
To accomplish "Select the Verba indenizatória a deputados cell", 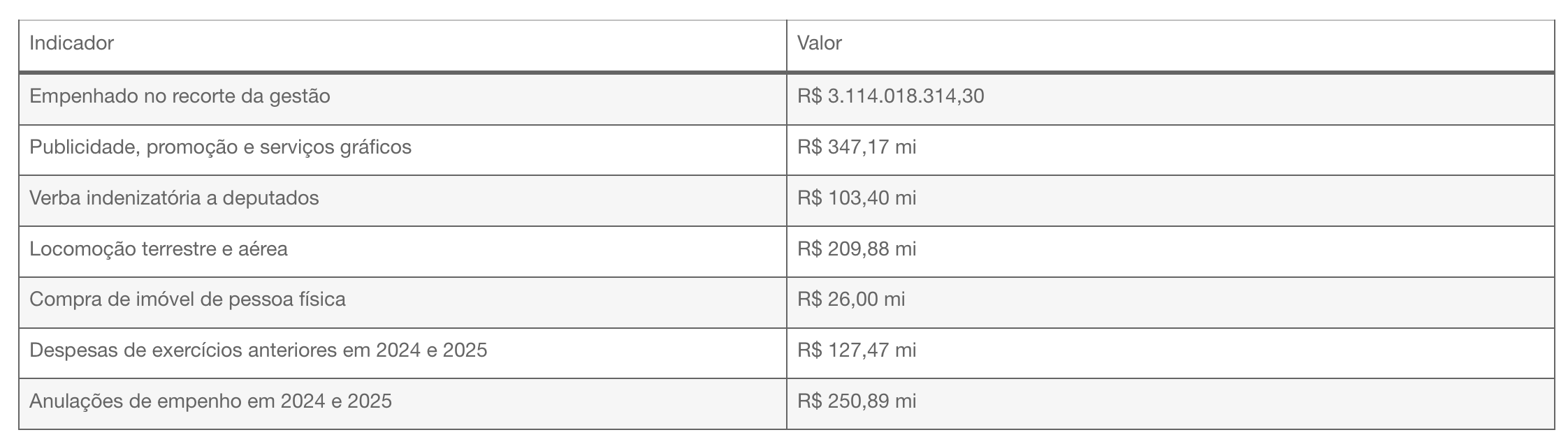I will click(x=403, y=201).
